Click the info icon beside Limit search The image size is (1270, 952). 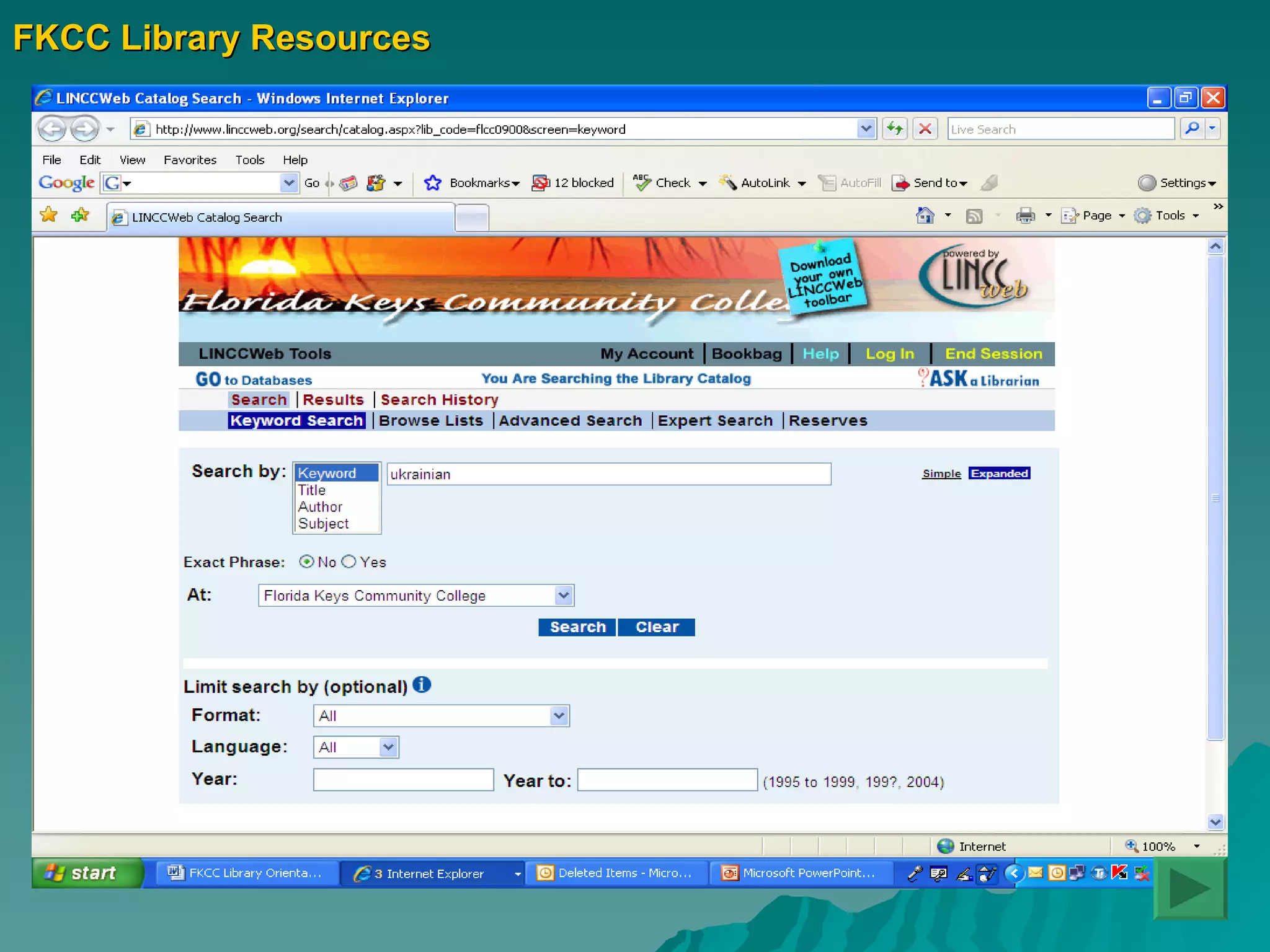422,685
